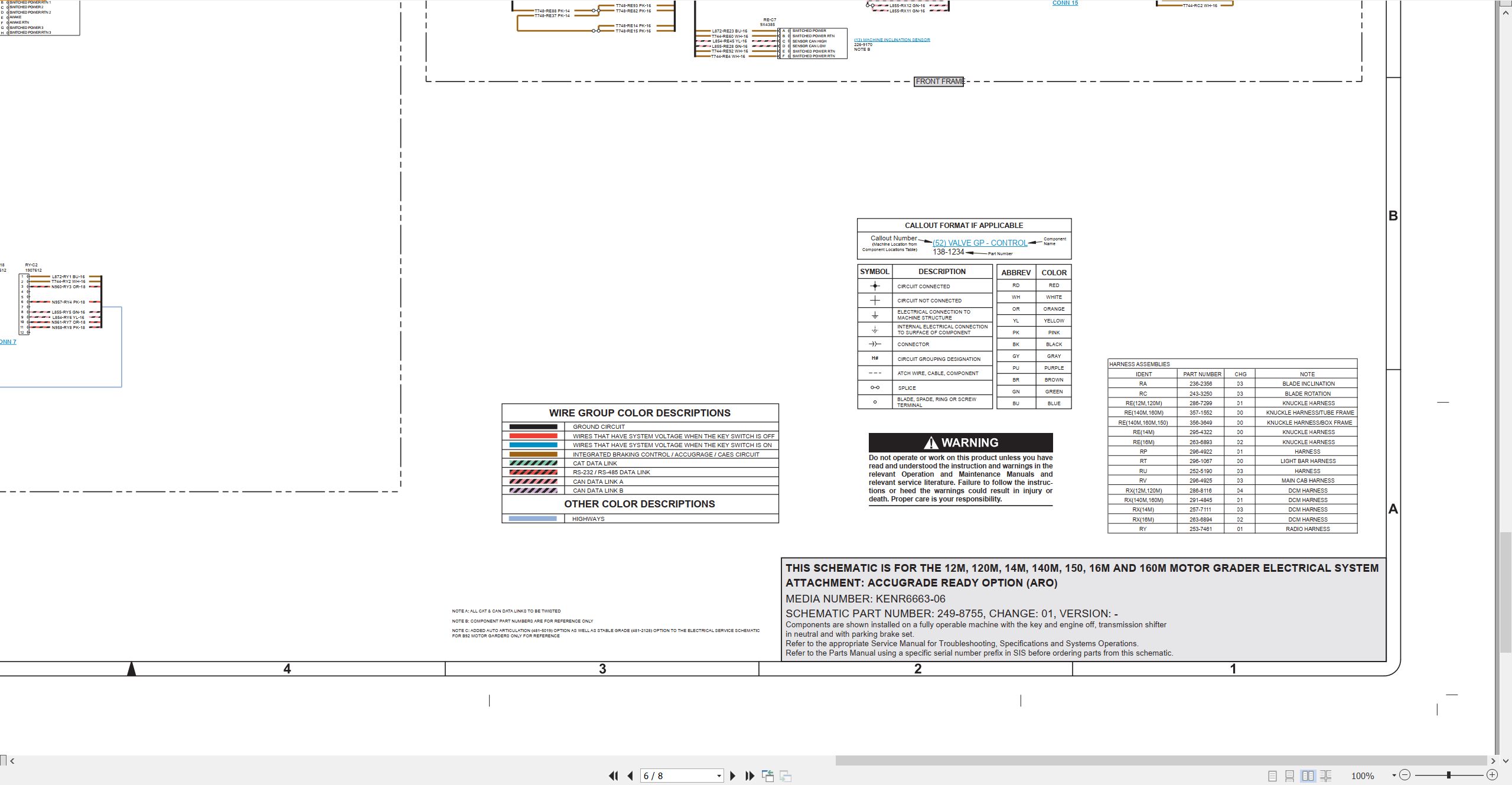Click the previous view navigation icon
The image size is (1512, 785).
pos(768,776)
